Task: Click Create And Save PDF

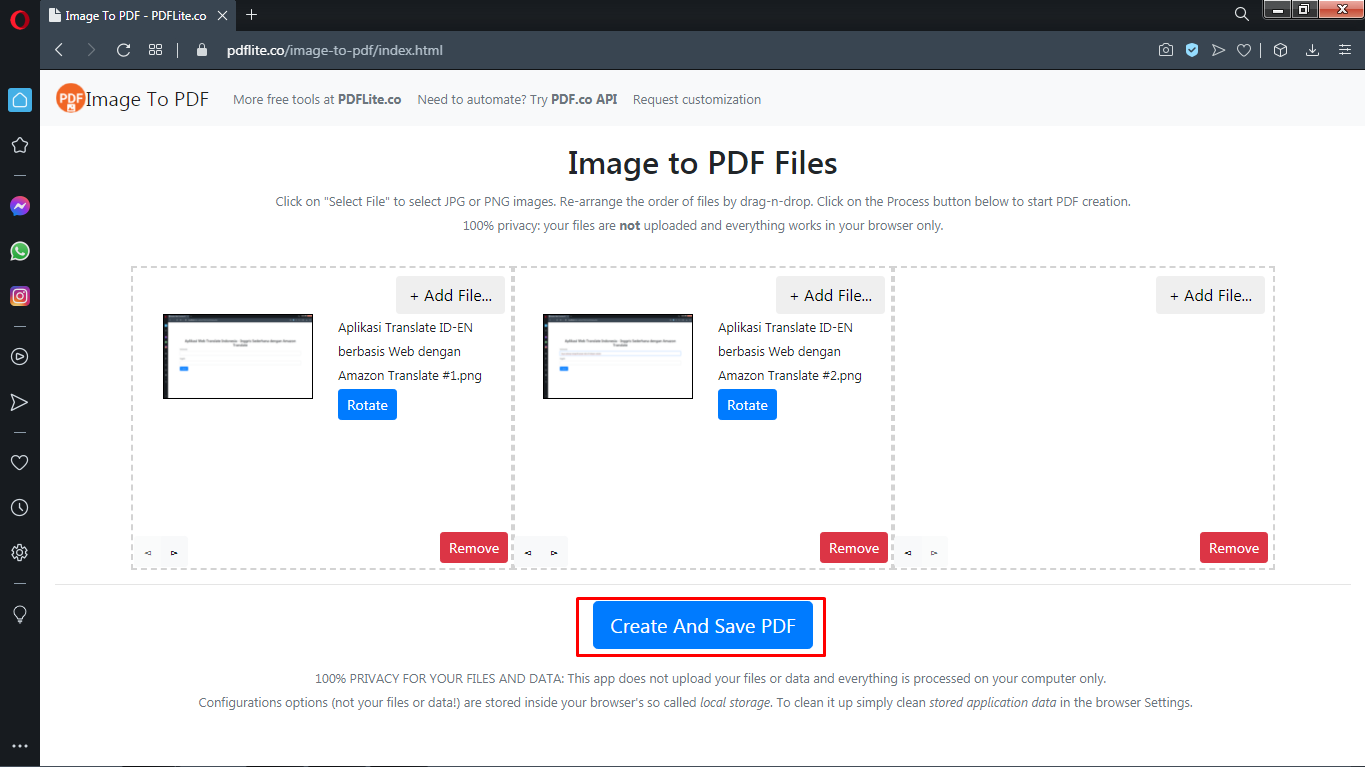Action: point(701,625)
